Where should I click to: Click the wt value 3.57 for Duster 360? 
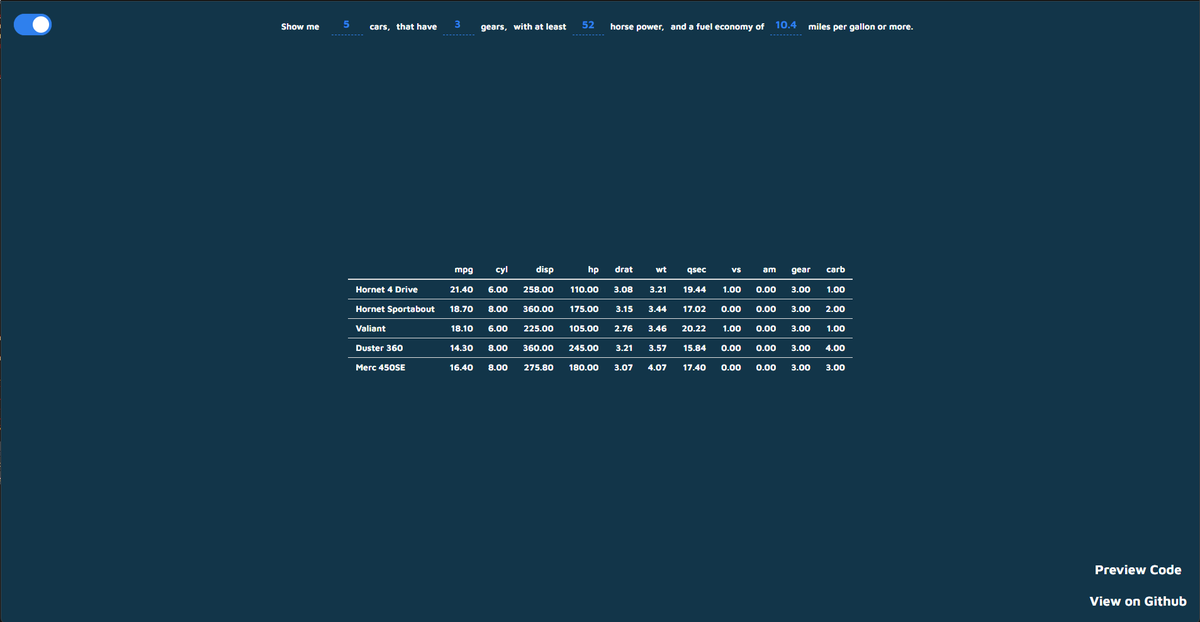point(657,348)
